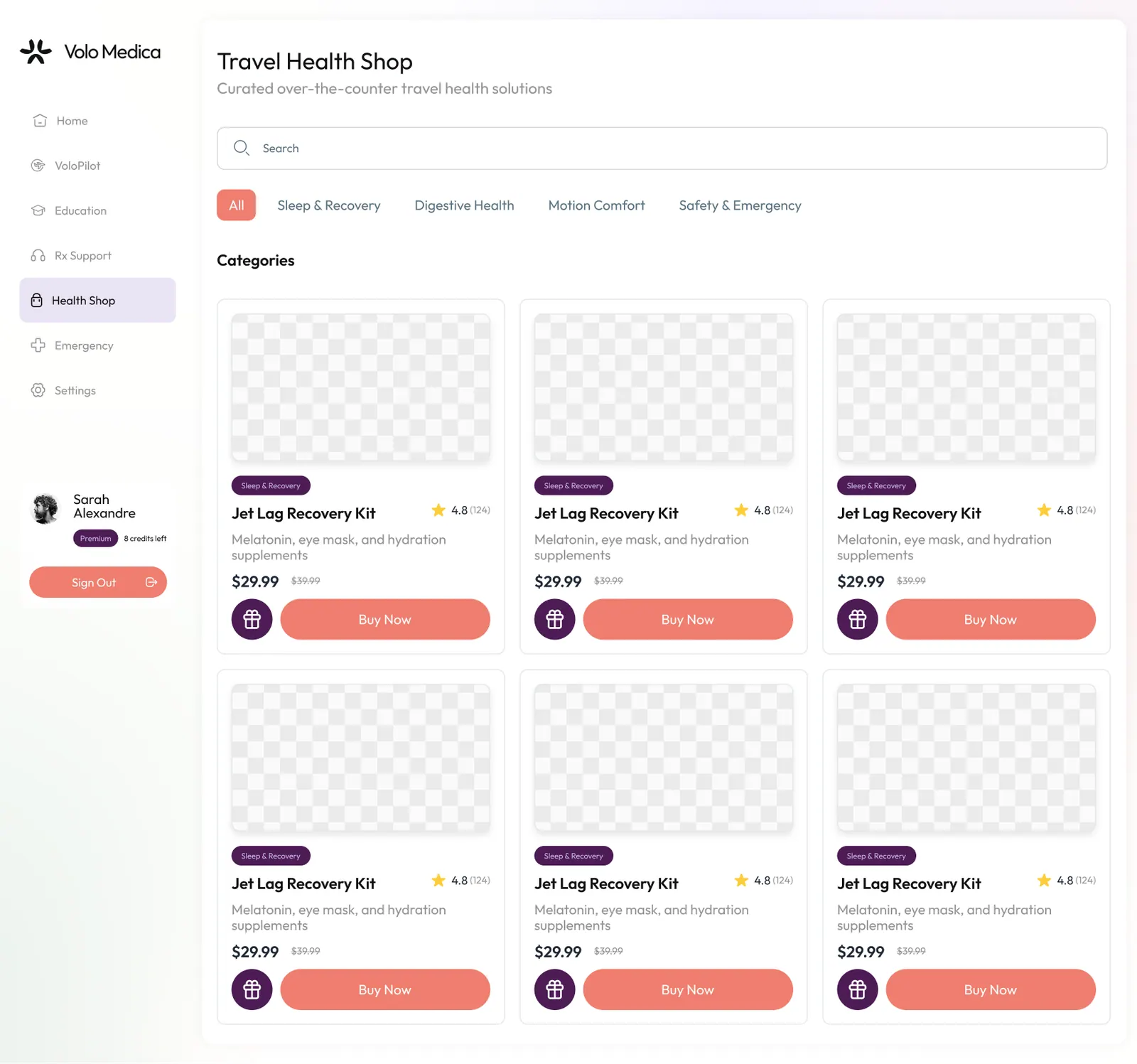
Task: Open Home from the sidebar
Action: [x=97, y=121]
